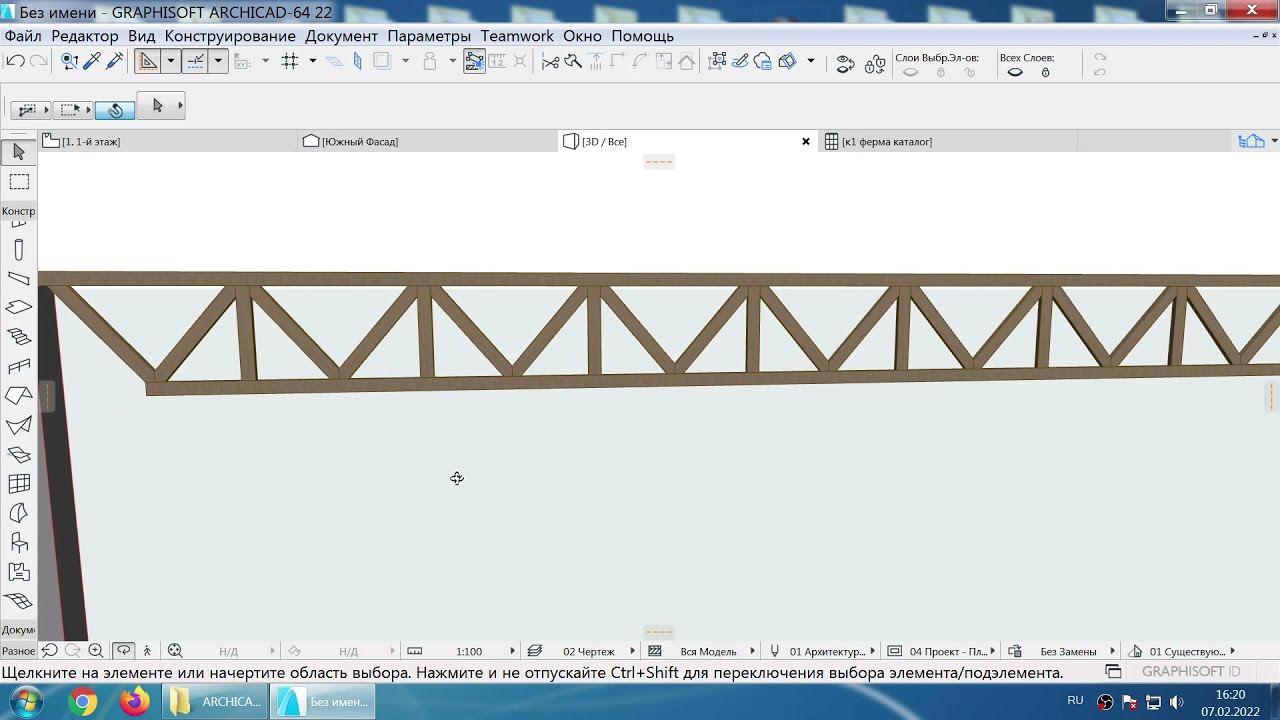Image resolution: width=1280 pixels, height=720 pixels.
Task: Click the Без Замены graphic override button
Action: (x=1068, y=651)
